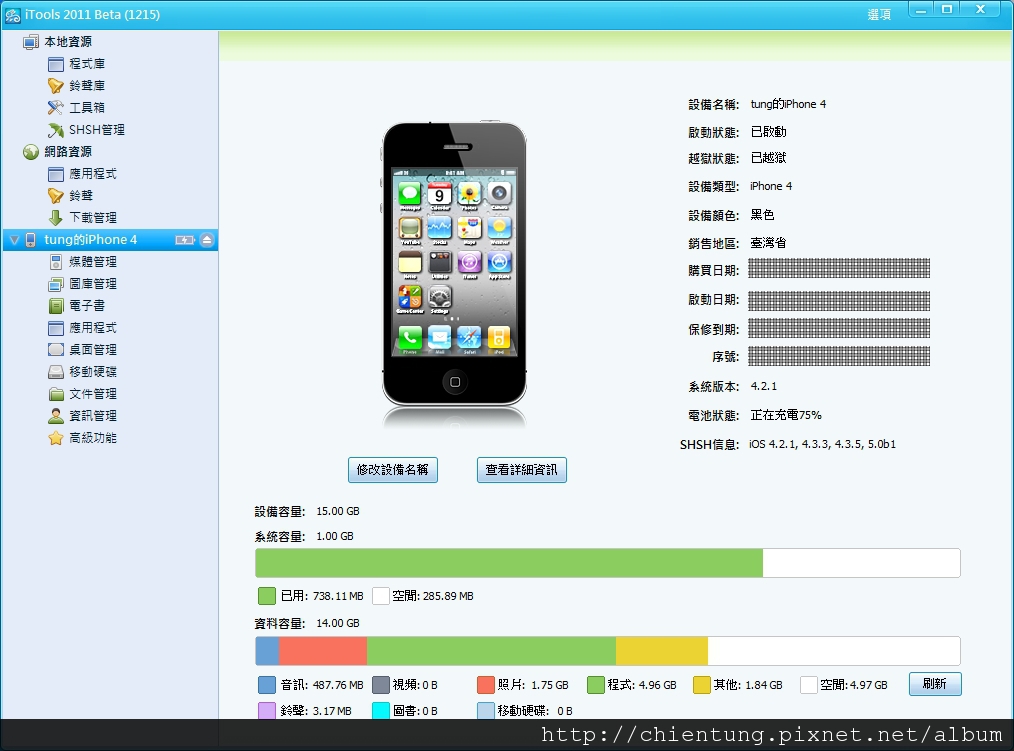Click the 查看詳細資訊 button
Screen dimensions: 1014x751
[521, 470]
